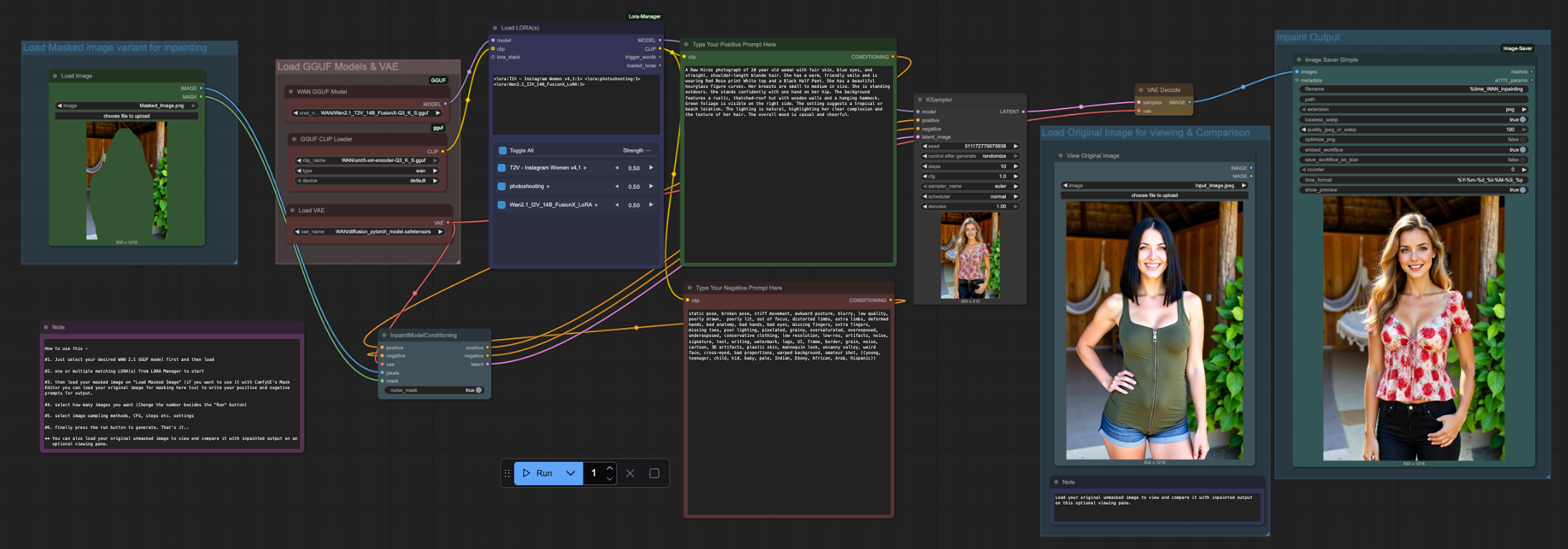This screenshot has width=1568, height=549.
Task: Click the Run play icon
Action: pos(527,473)
